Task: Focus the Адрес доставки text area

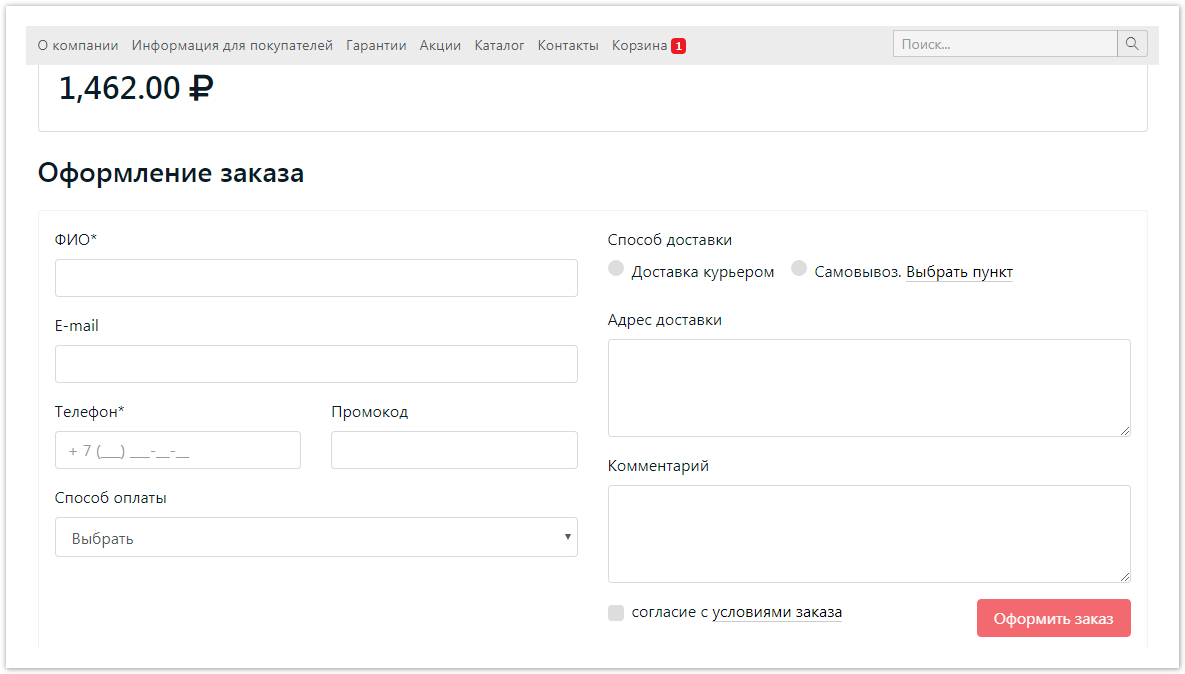Action: [x=869, y=388]
